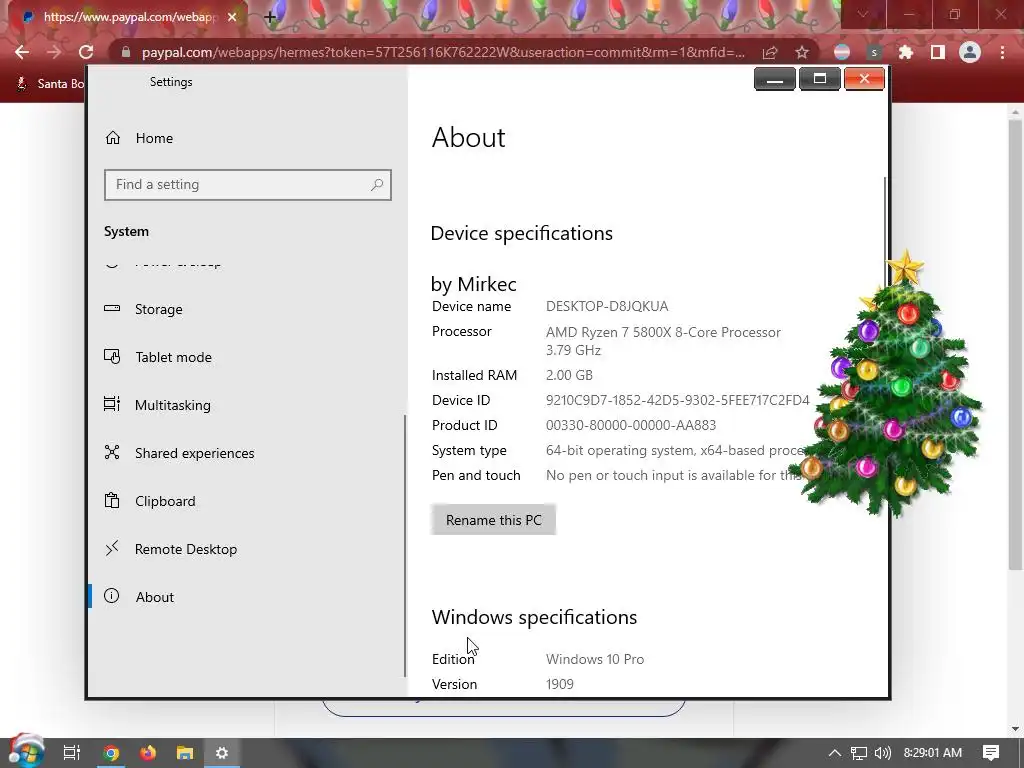
Task: Open Chrome tab search chevron
Action: pyautogui.click(x=863, y=14)
